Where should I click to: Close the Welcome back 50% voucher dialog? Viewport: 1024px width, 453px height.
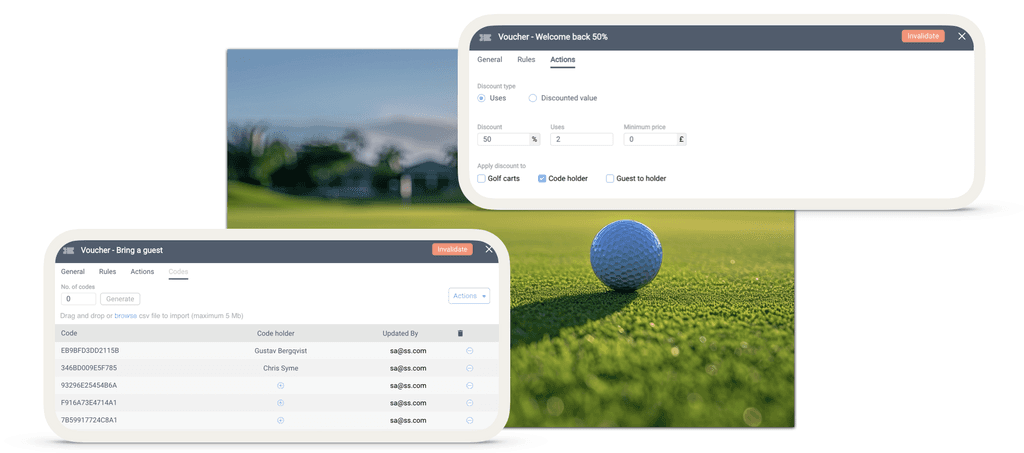click(961, 37)
